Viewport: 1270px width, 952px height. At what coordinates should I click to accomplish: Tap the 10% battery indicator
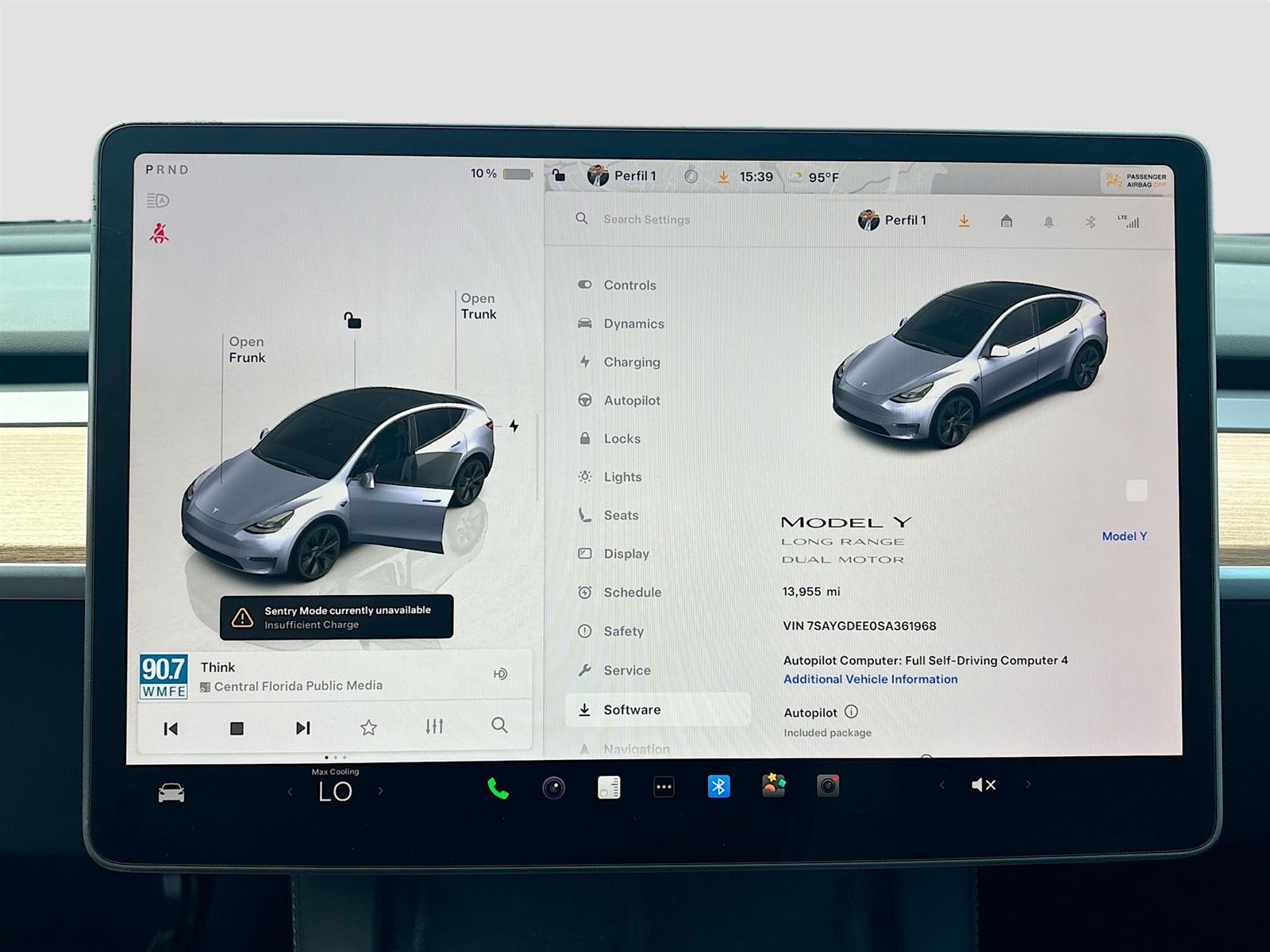coord(502,173)
